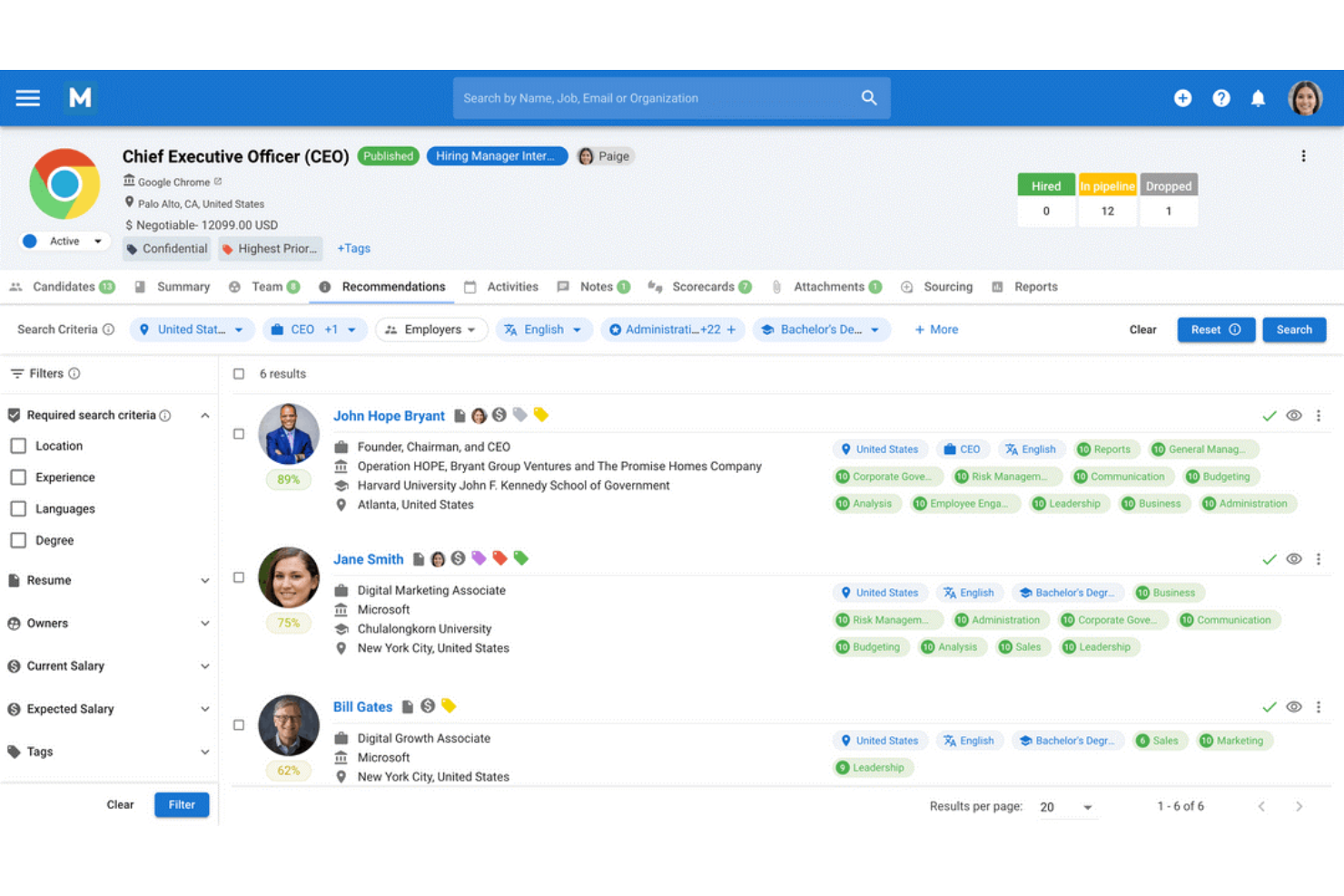Click Jane Smith's red tag icon
Screen dimensions: 1344x896
coord(499,558)
